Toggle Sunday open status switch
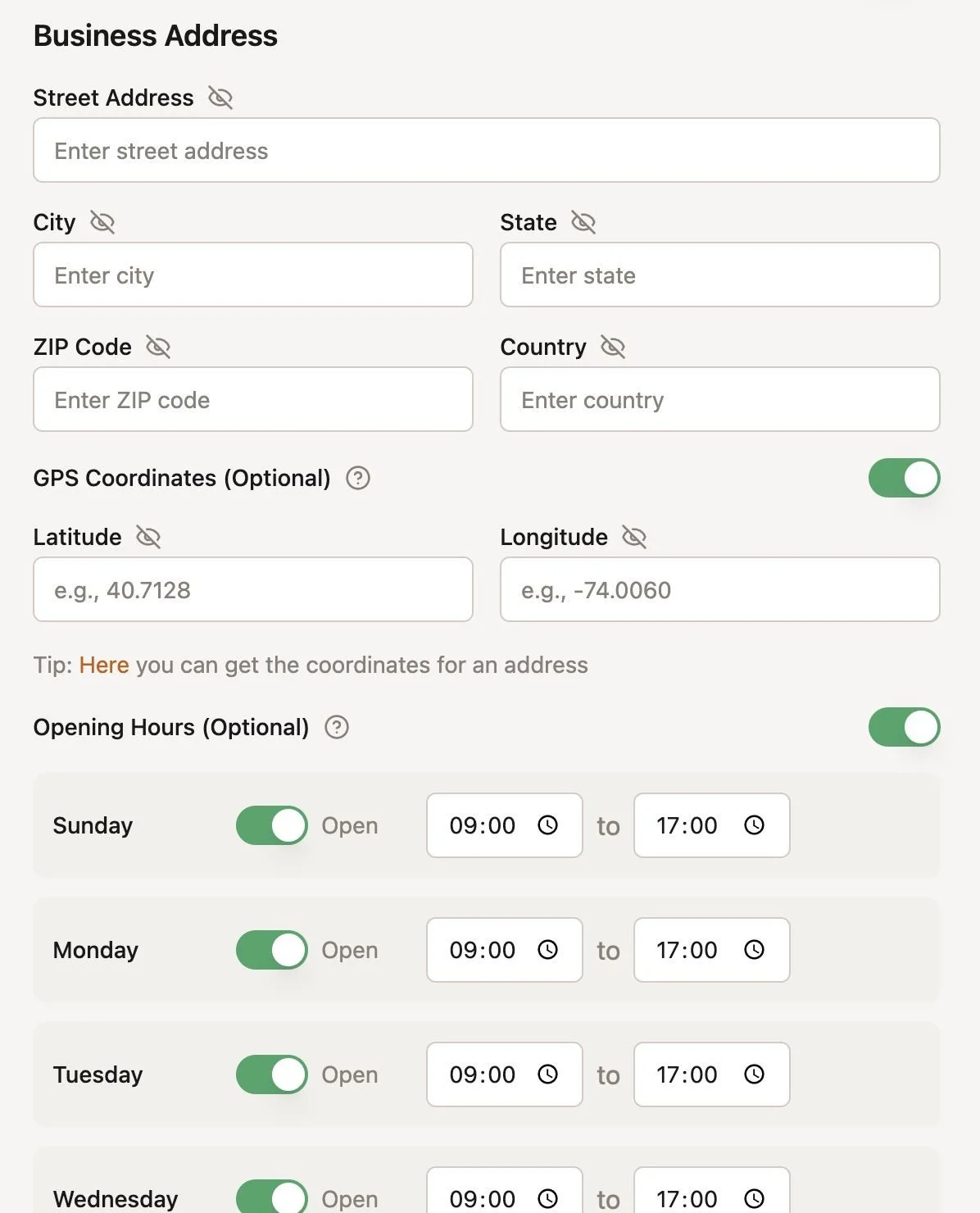The width and height of the screenshot is (980, 1213). point(272,825)
